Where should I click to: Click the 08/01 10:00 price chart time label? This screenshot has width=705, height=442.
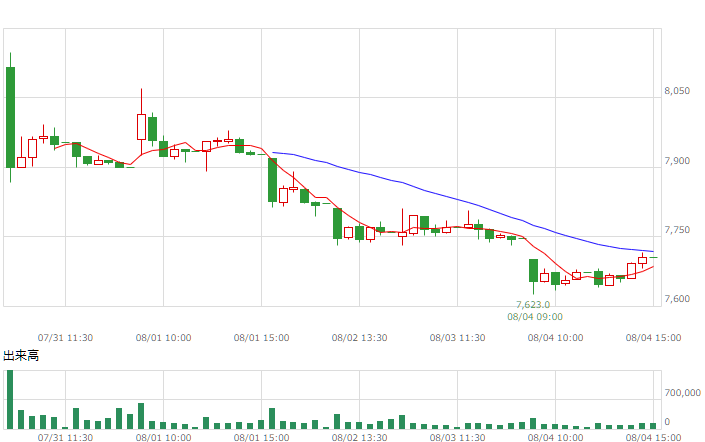pyautogui.click(x=163, y=338)
